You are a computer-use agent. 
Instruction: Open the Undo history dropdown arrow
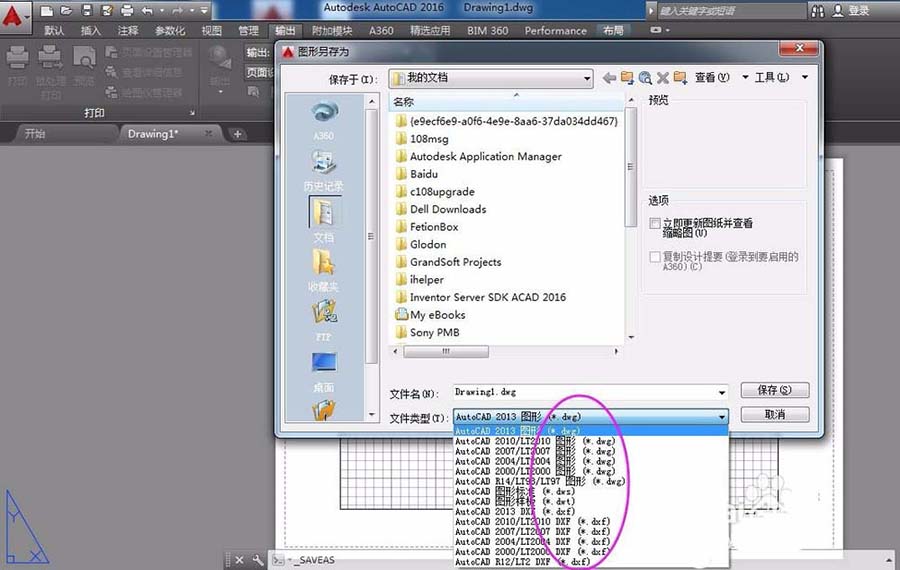pos(162,10)
